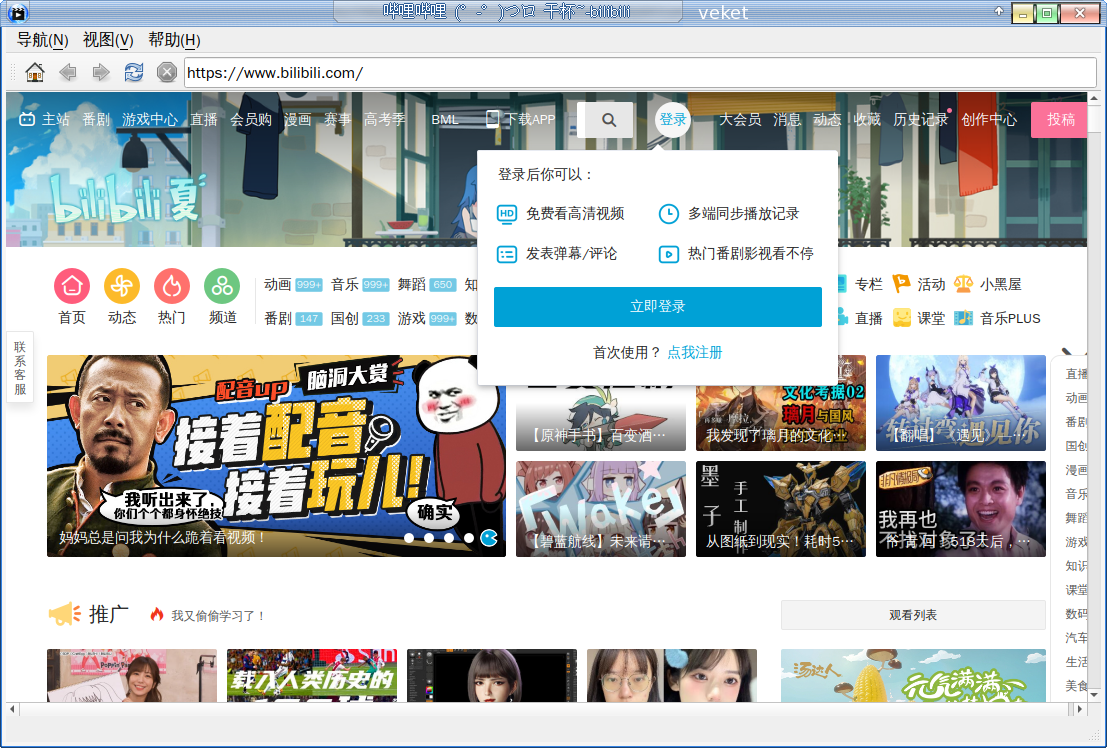The image size is (1107, 748).
Task: Click the 下载APP phone icon
Action: (492, 119)
